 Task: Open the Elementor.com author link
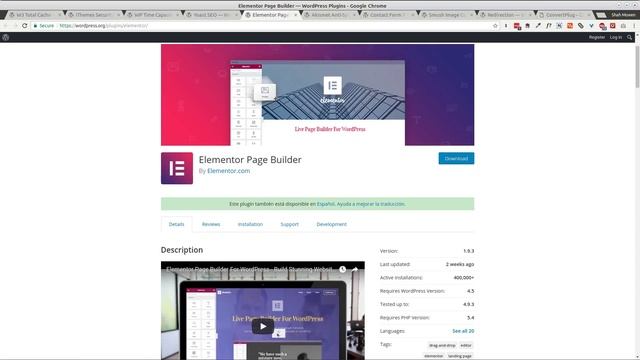click(x=229, y=171)
